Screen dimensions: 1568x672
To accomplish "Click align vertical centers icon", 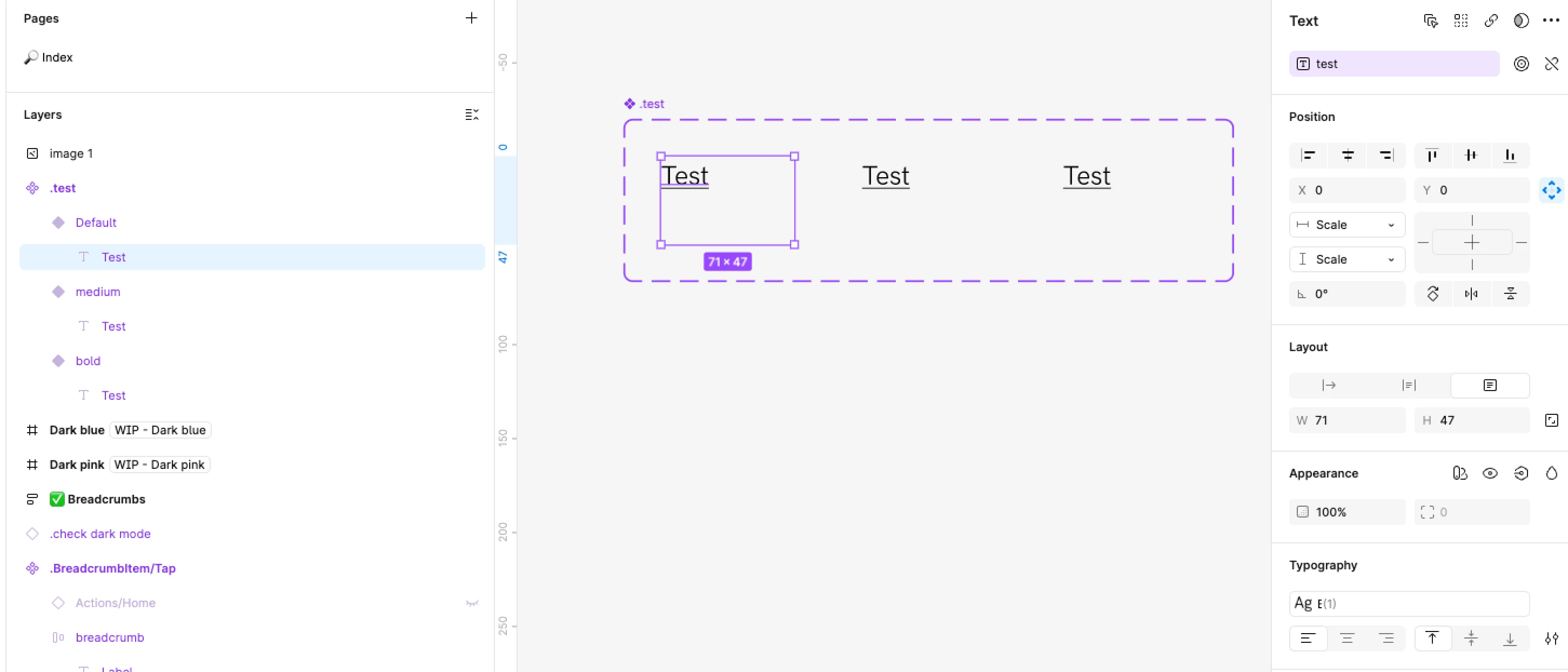I will (x=1471, y=155).
